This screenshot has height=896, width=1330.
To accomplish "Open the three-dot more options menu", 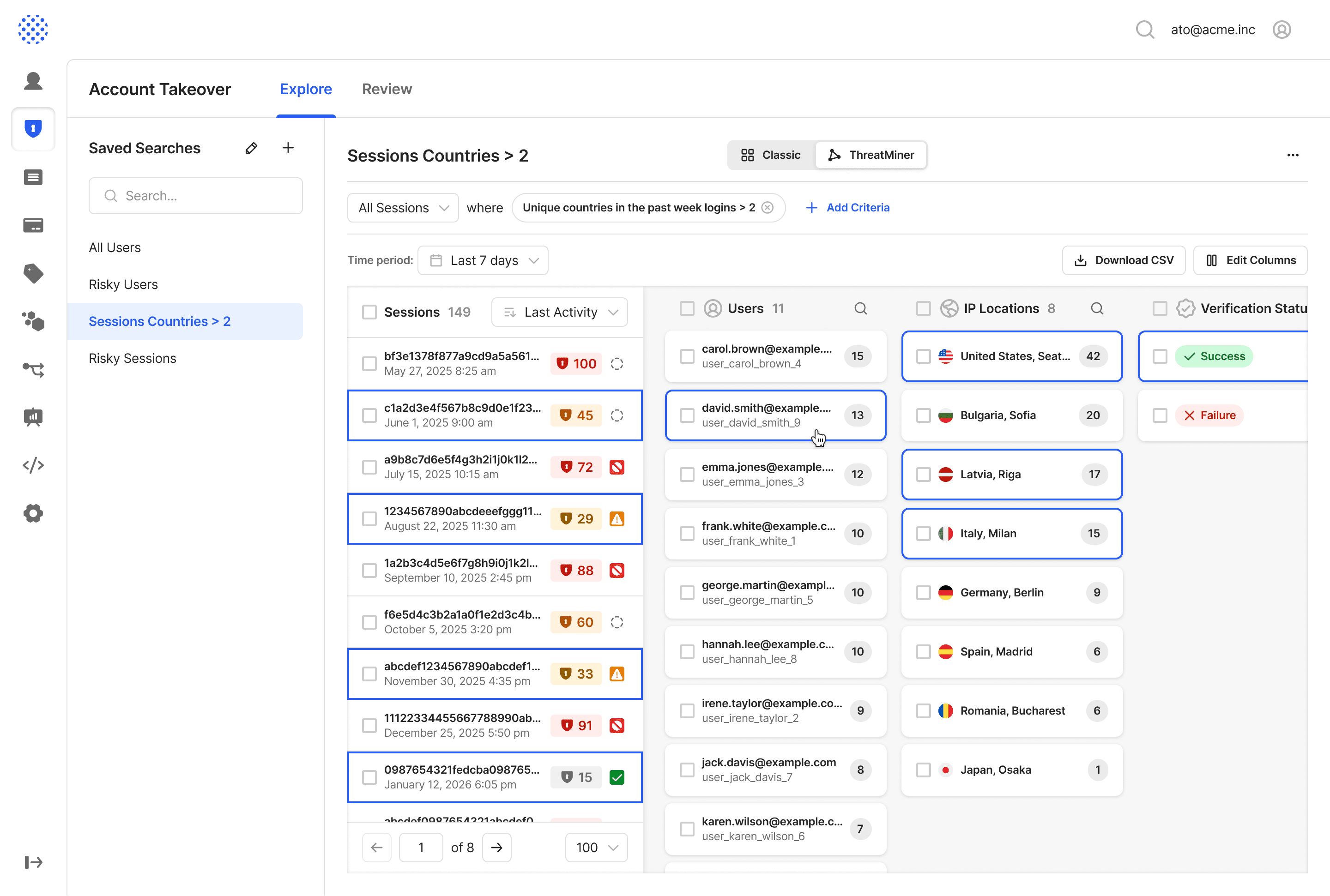I will [x=1292, y=156].
